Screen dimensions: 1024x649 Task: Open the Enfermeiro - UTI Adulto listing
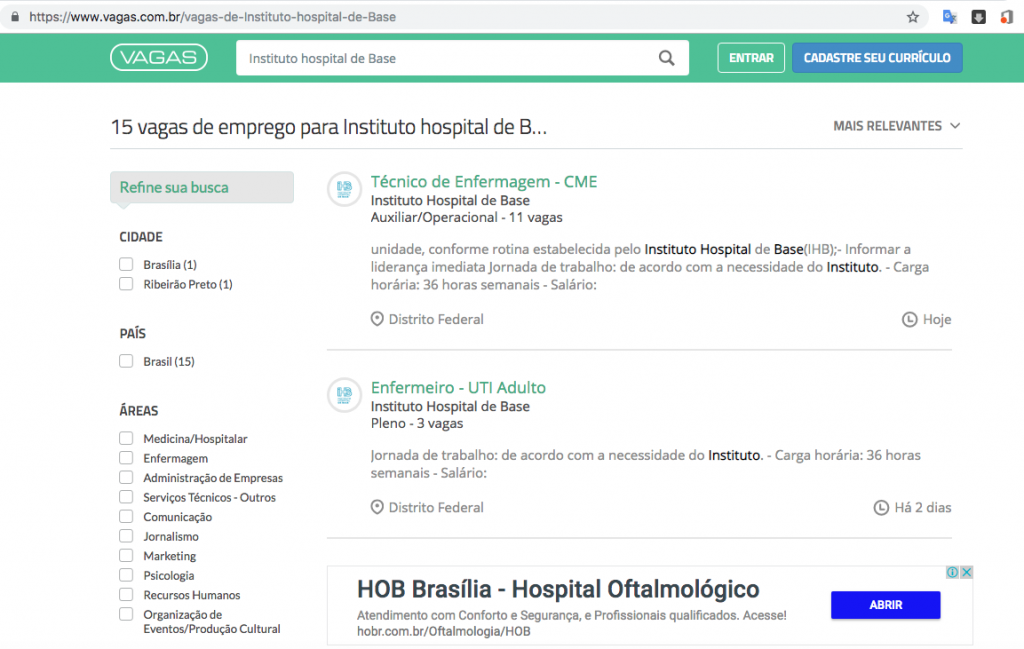[x=458, y=388]
